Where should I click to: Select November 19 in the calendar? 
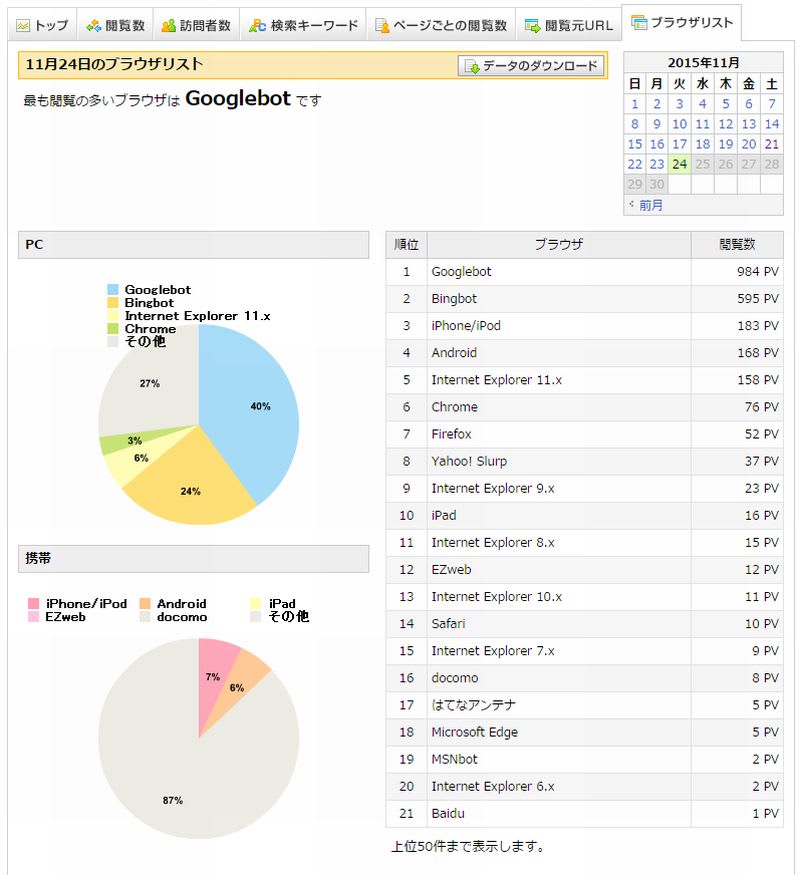725,144
